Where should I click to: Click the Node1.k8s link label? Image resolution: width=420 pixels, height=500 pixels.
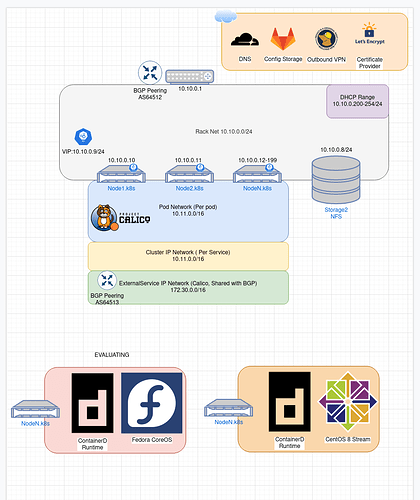[121, 188]
